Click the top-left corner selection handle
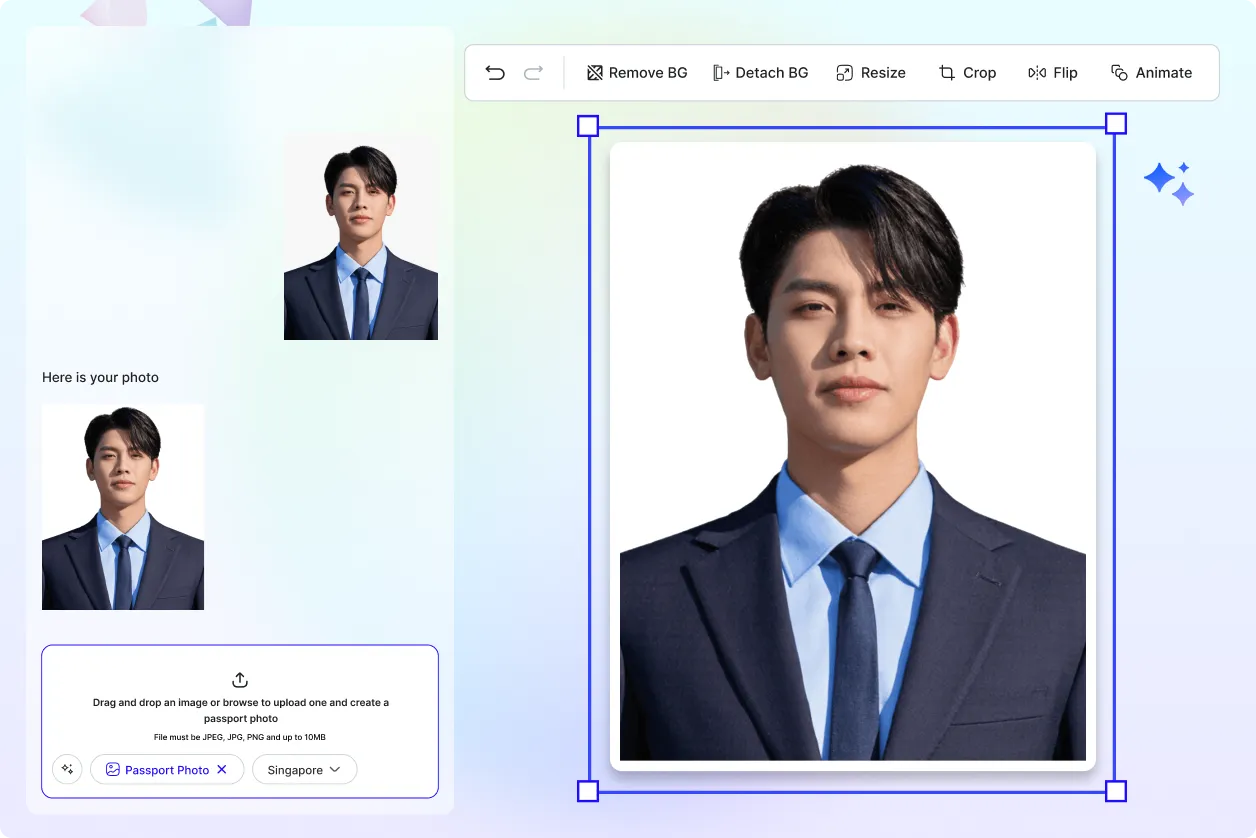Viewport: 1256px width, 838px height. 588,124
